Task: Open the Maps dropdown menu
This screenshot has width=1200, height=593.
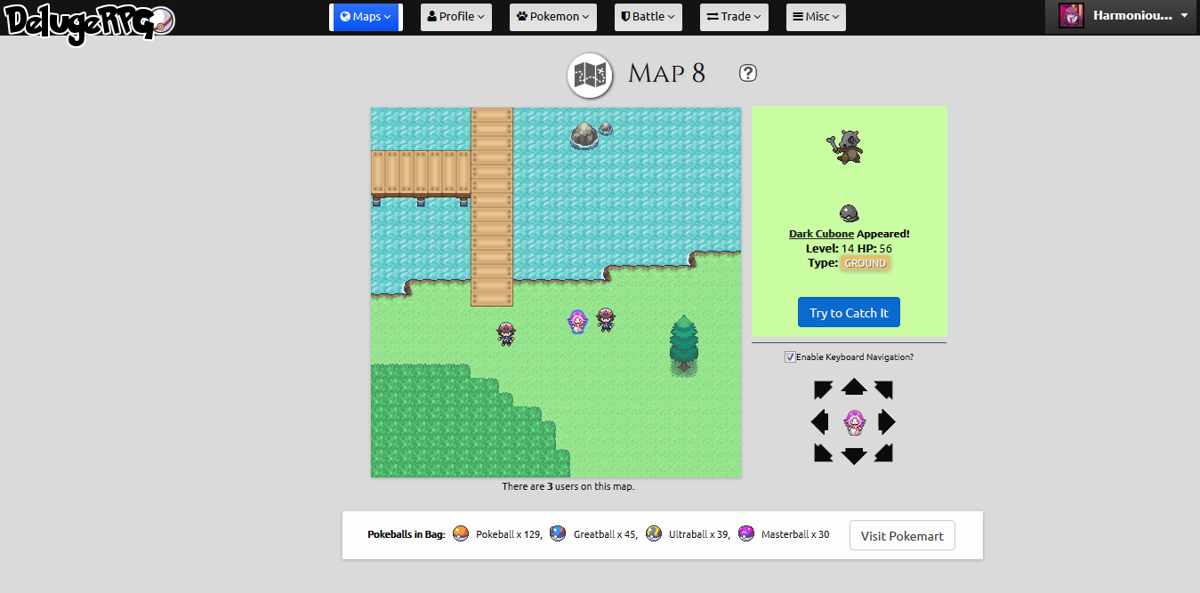Action: pos(366,17)
